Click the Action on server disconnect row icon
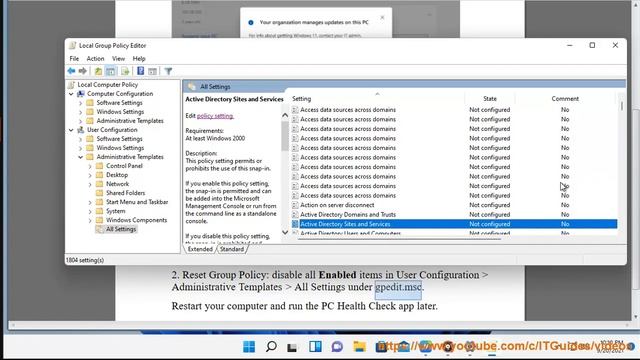This screenshot has width=640, height=360. click(x=295, y=205)
